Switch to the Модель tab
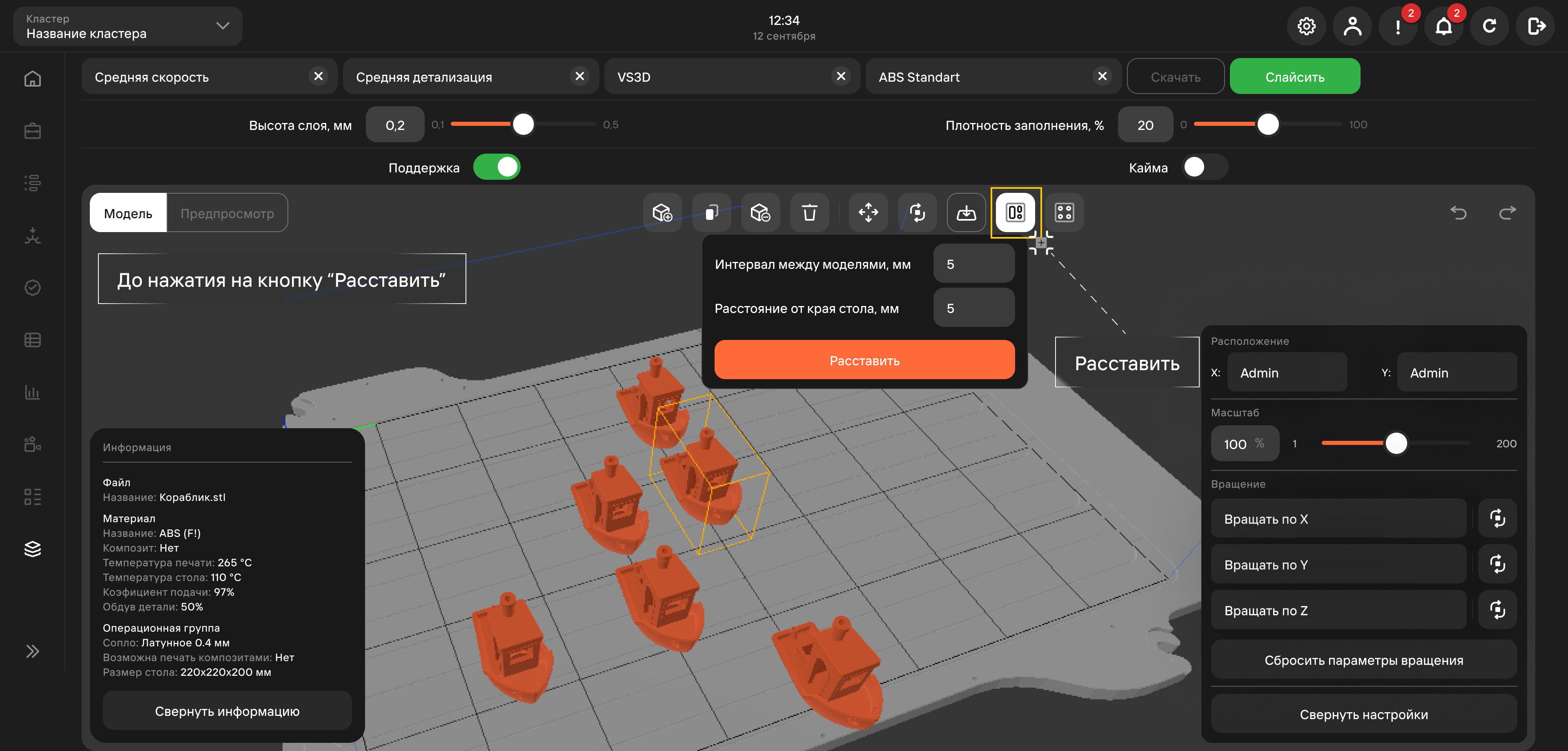Image resolution: width=1568 pixels, height=751 pixels. coord(128,213)
